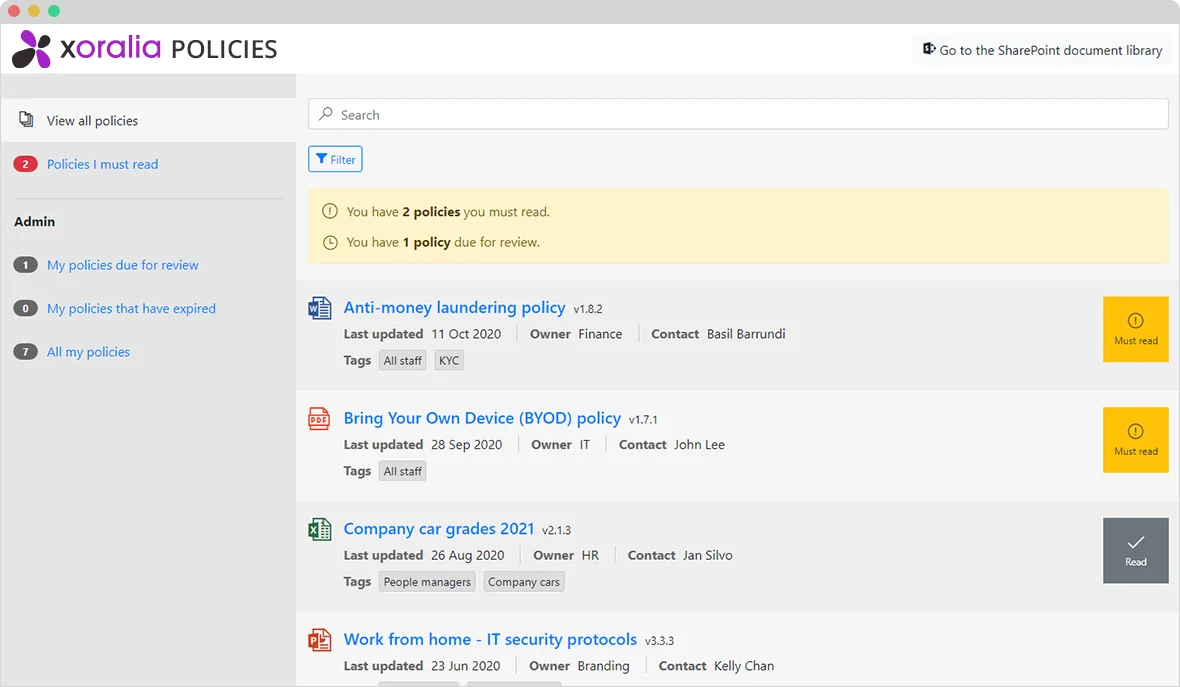Open Company car grades 2021 link

439,529
